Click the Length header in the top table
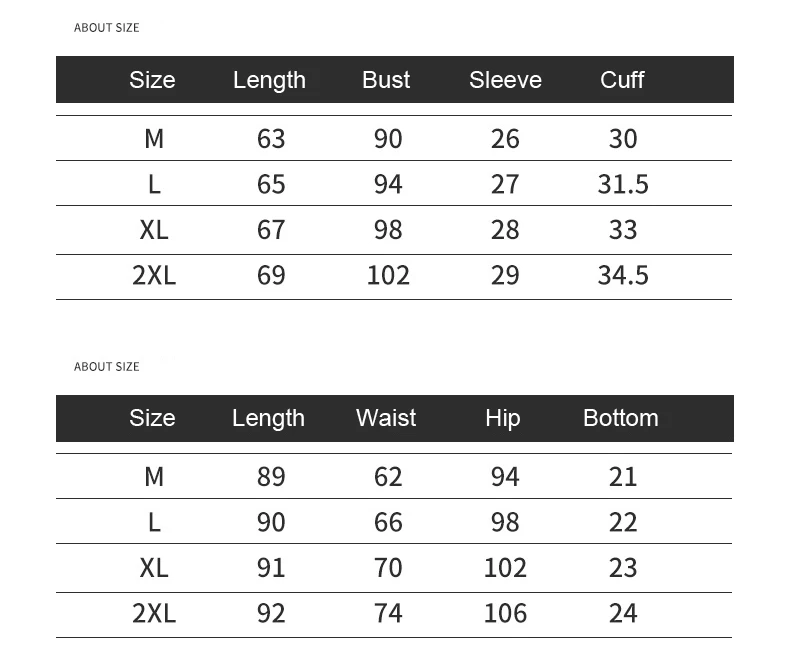The width and height of the screenshot is (790, 660). [x=269, y=80]
